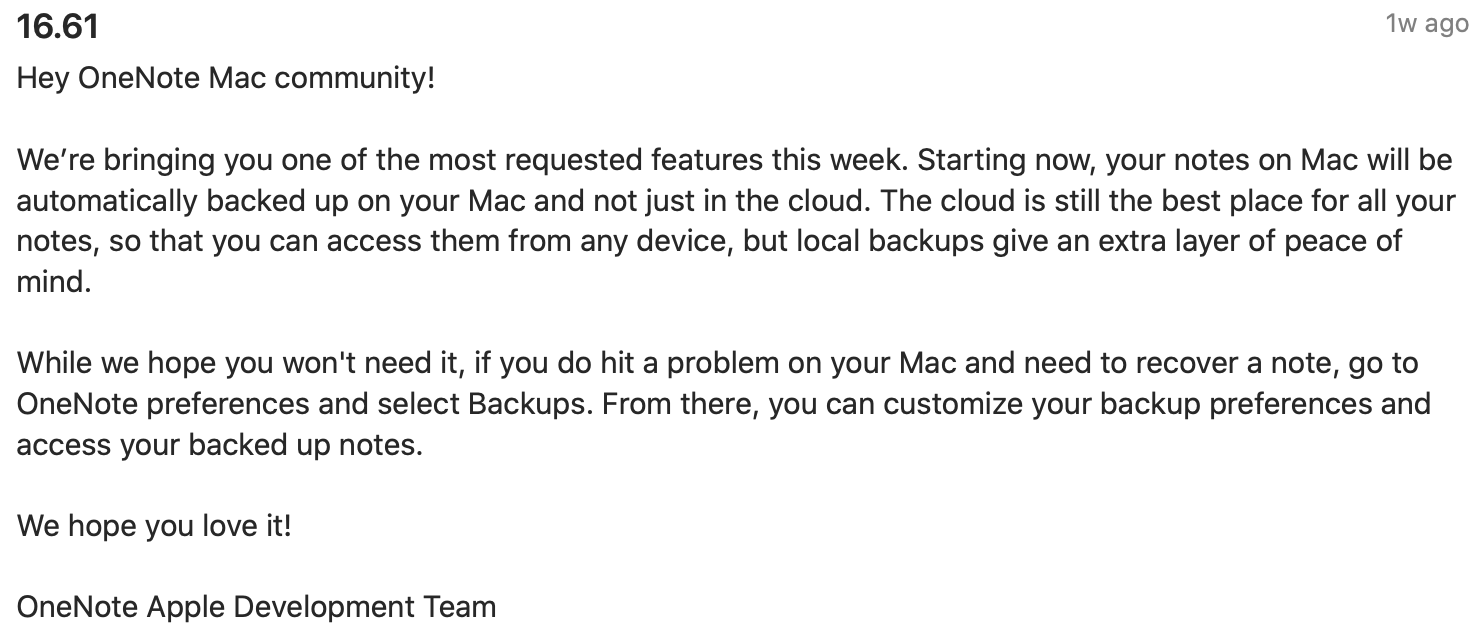1480x638 pixels.
Task: Click the word 'mind.' ending first paragraph
Action: click(54, 282)
